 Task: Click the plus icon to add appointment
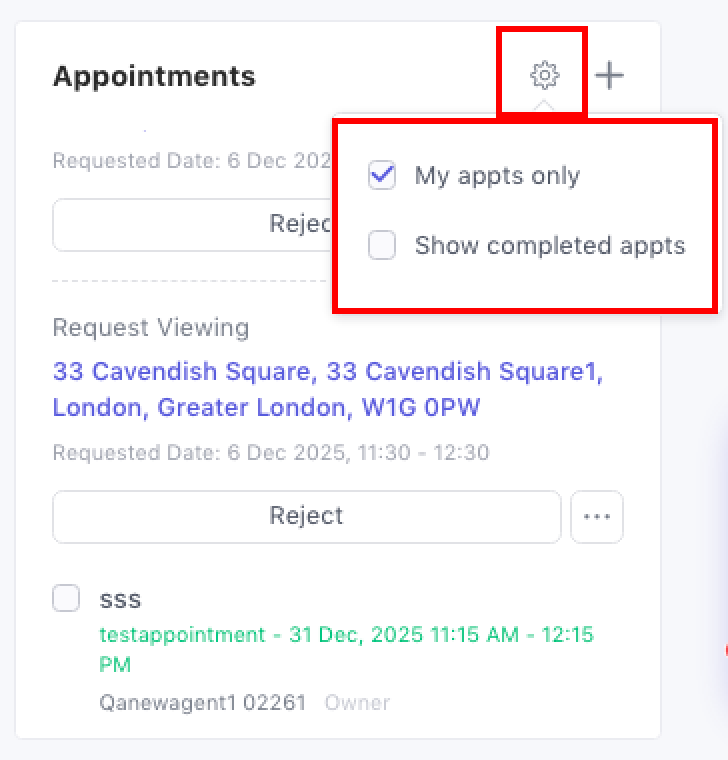[609, 75]
